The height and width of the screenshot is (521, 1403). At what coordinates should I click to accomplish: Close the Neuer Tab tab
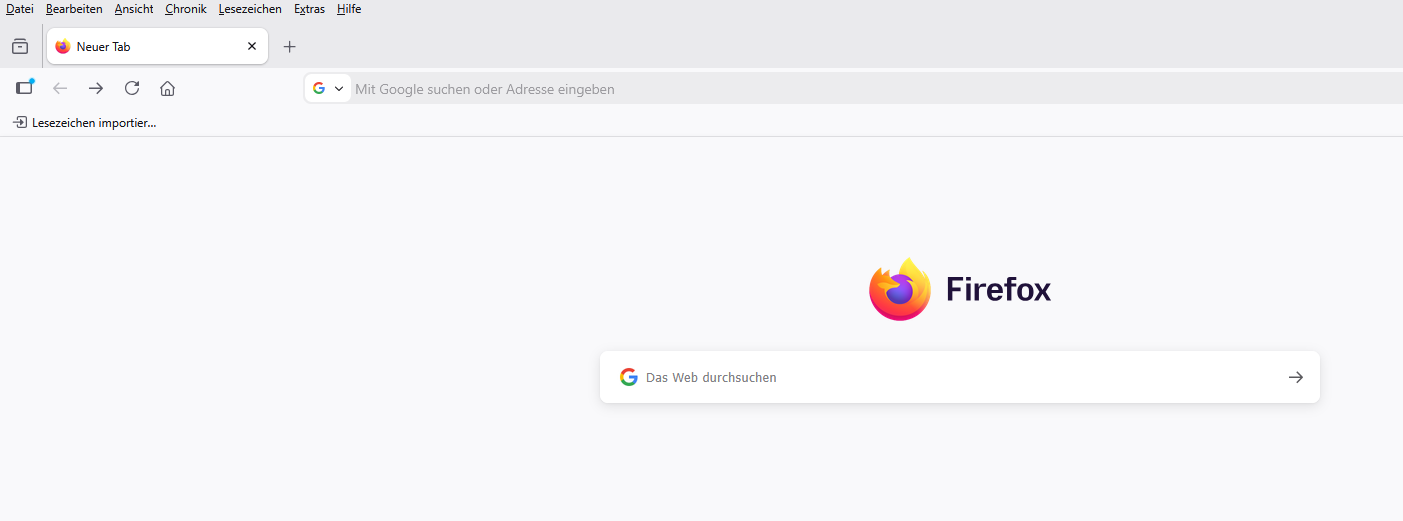click(x=252, y=47)
